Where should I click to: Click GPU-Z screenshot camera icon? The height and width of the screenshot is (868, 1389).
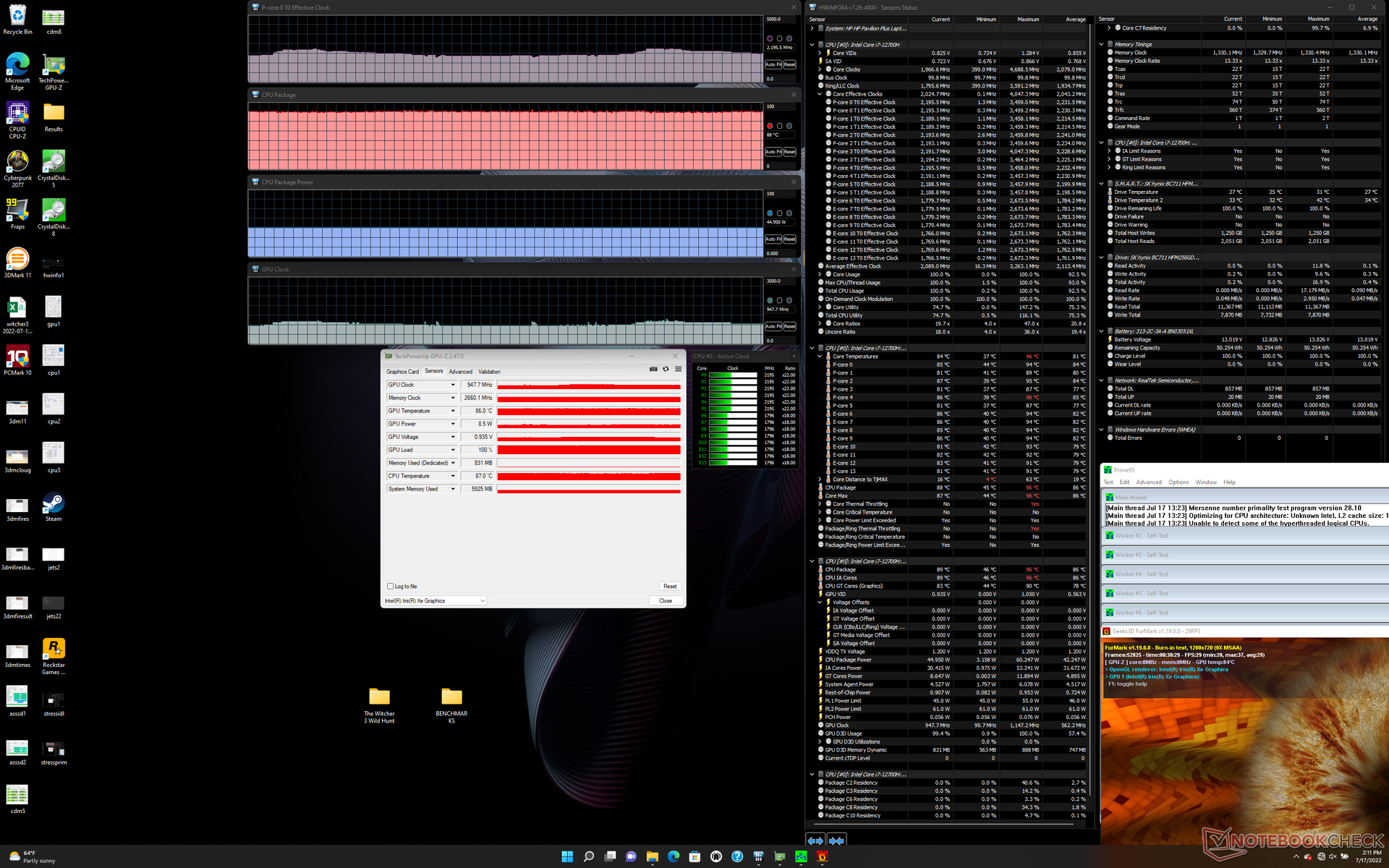[x=653, y=369]
